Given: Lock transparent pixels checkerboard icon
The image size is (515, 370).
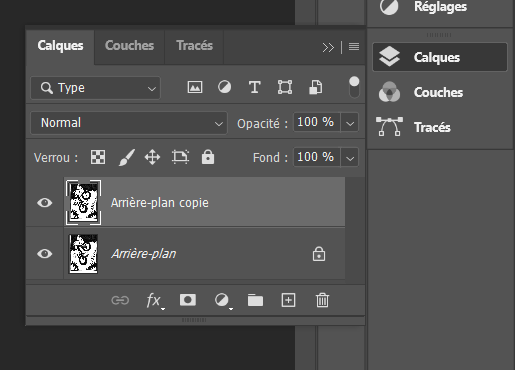Looking at the screenshot, I should pos(98,157).
